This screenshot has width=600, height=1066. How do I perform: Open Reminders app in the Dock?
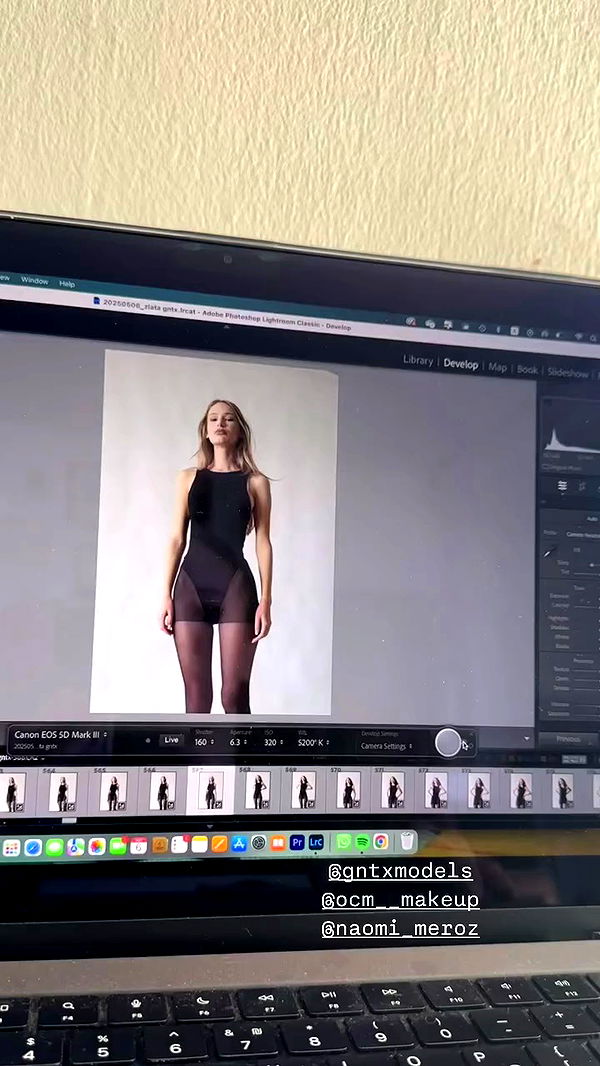pyautogui.click(x=180, y=844)
